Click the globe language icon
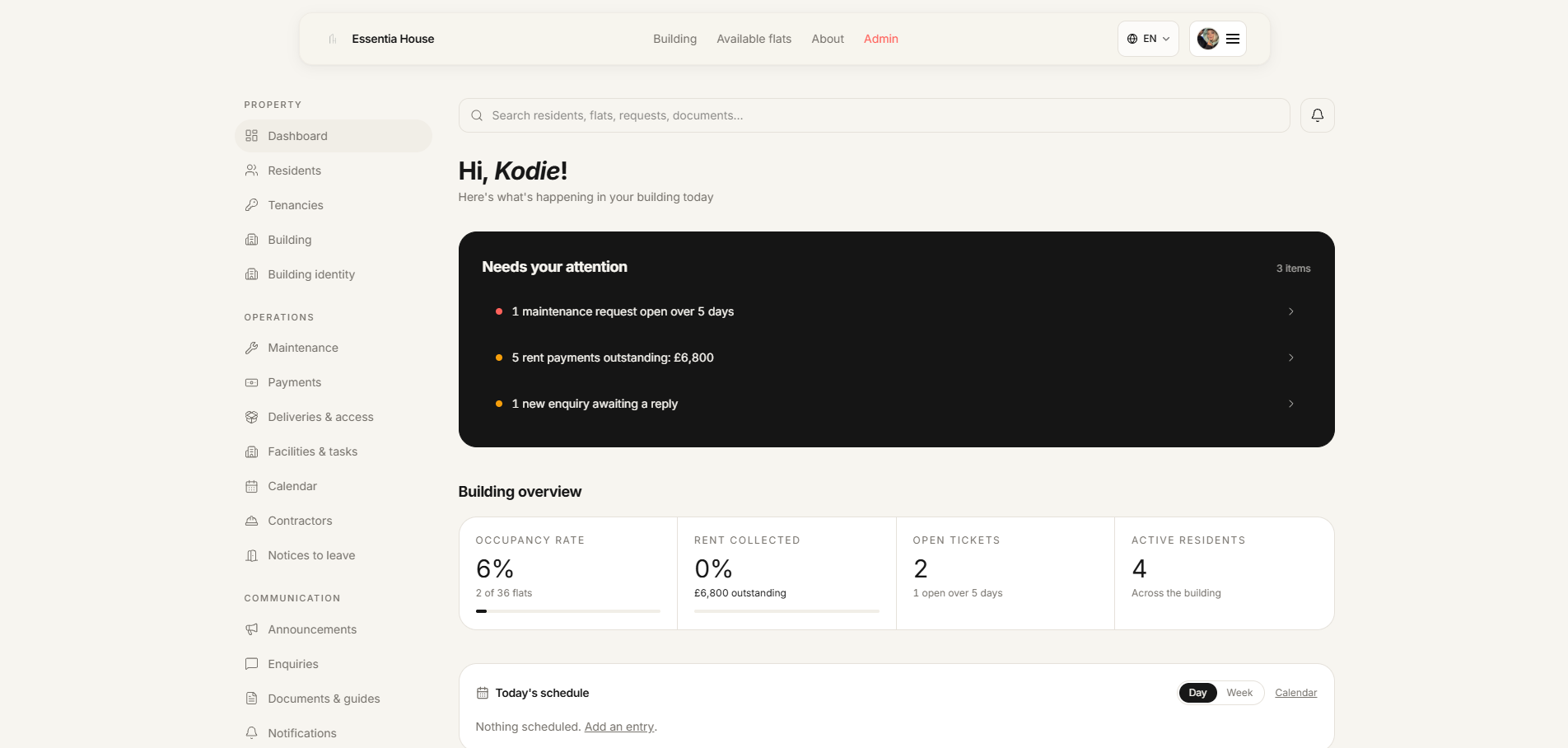 click(1132, 39)
